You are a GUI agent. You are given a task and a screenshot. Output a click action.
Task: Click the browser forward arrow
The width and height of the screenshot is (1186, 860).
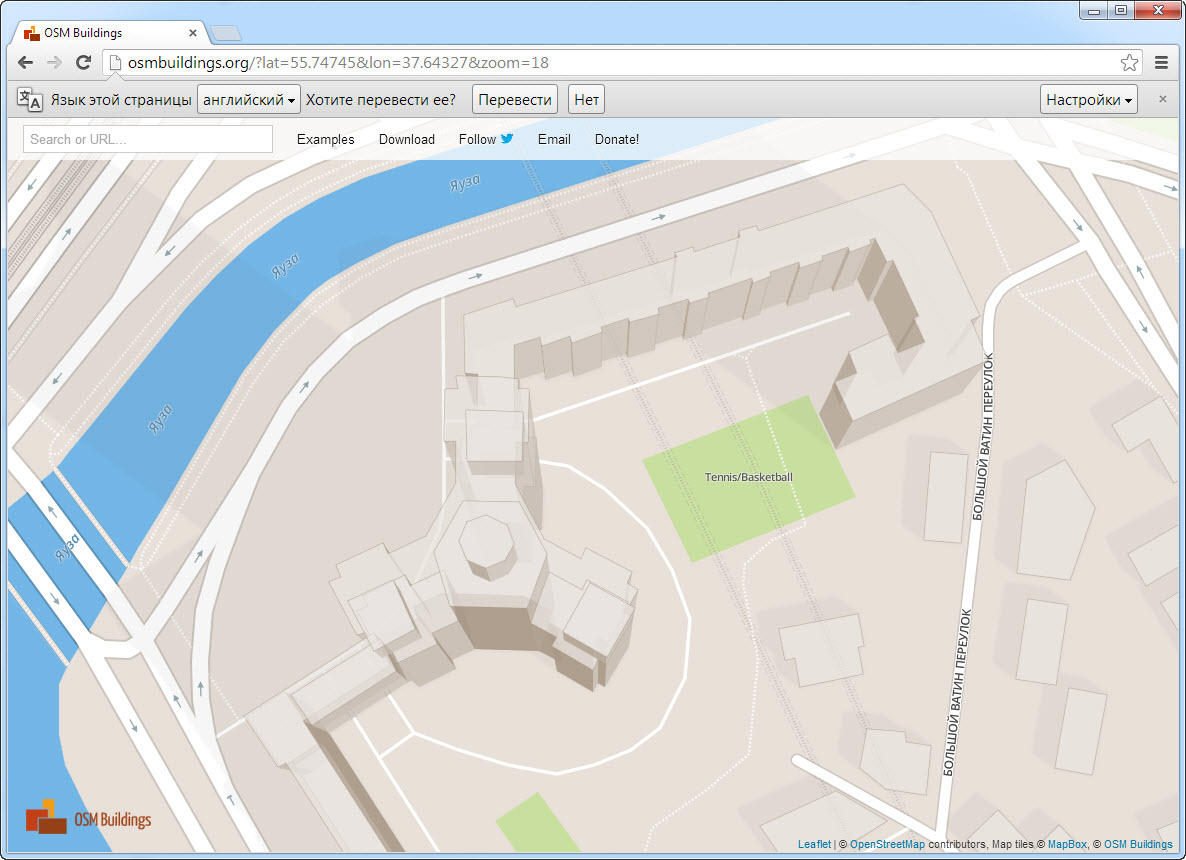click(55, 63)
